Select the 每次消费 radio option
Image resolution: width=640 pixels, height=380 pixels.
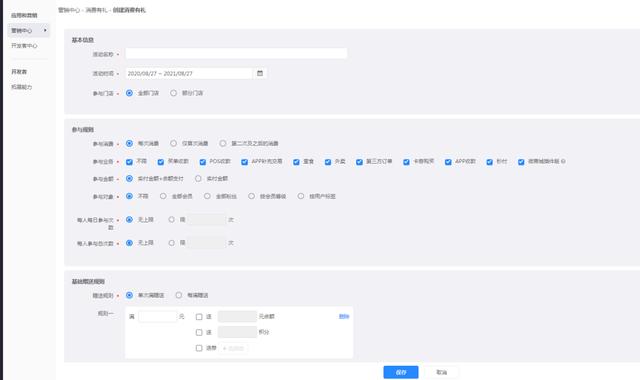point(129,143)
